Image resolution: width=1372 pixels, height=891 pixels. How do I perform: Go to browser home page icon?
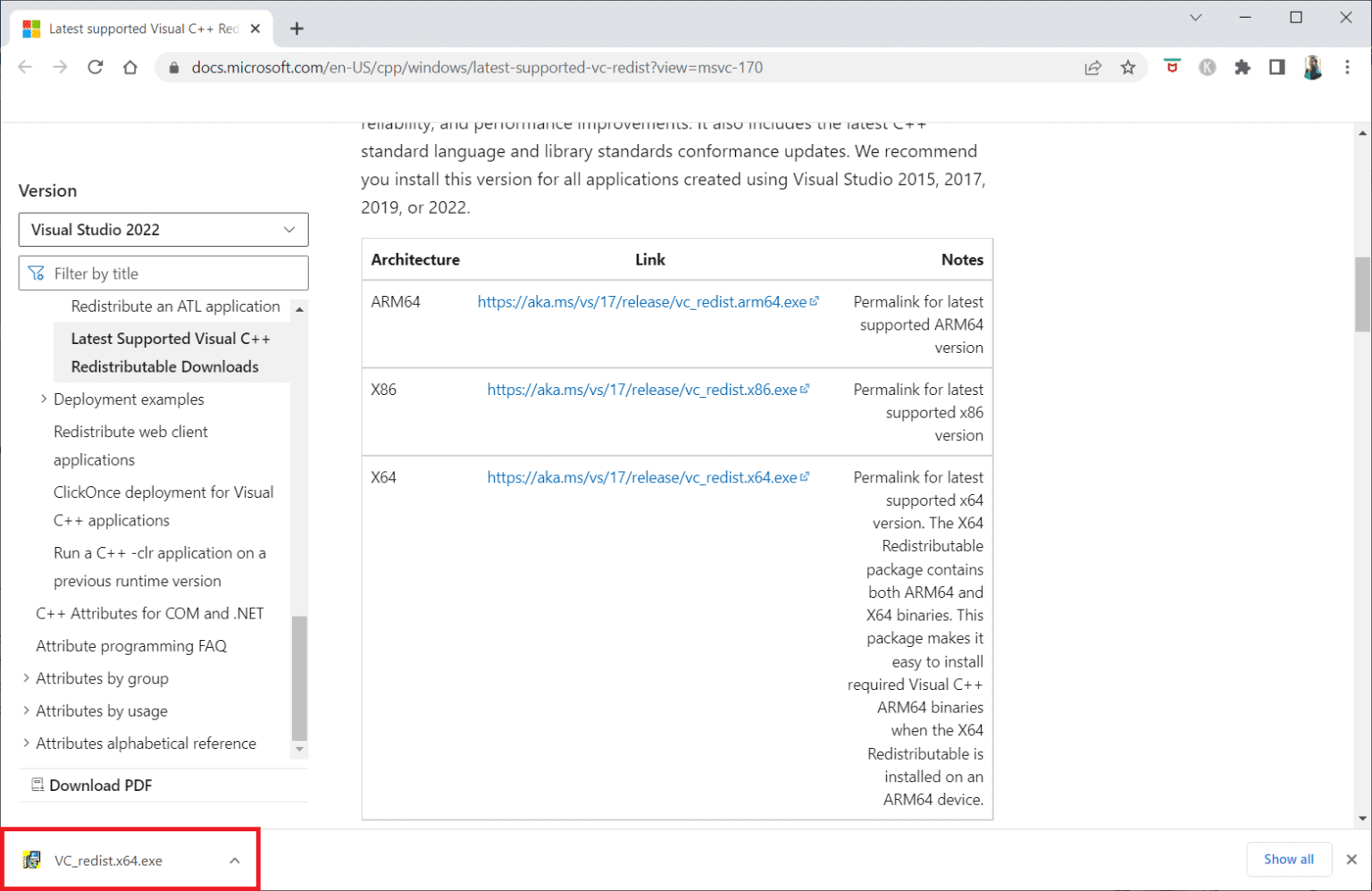pos(130,67)
